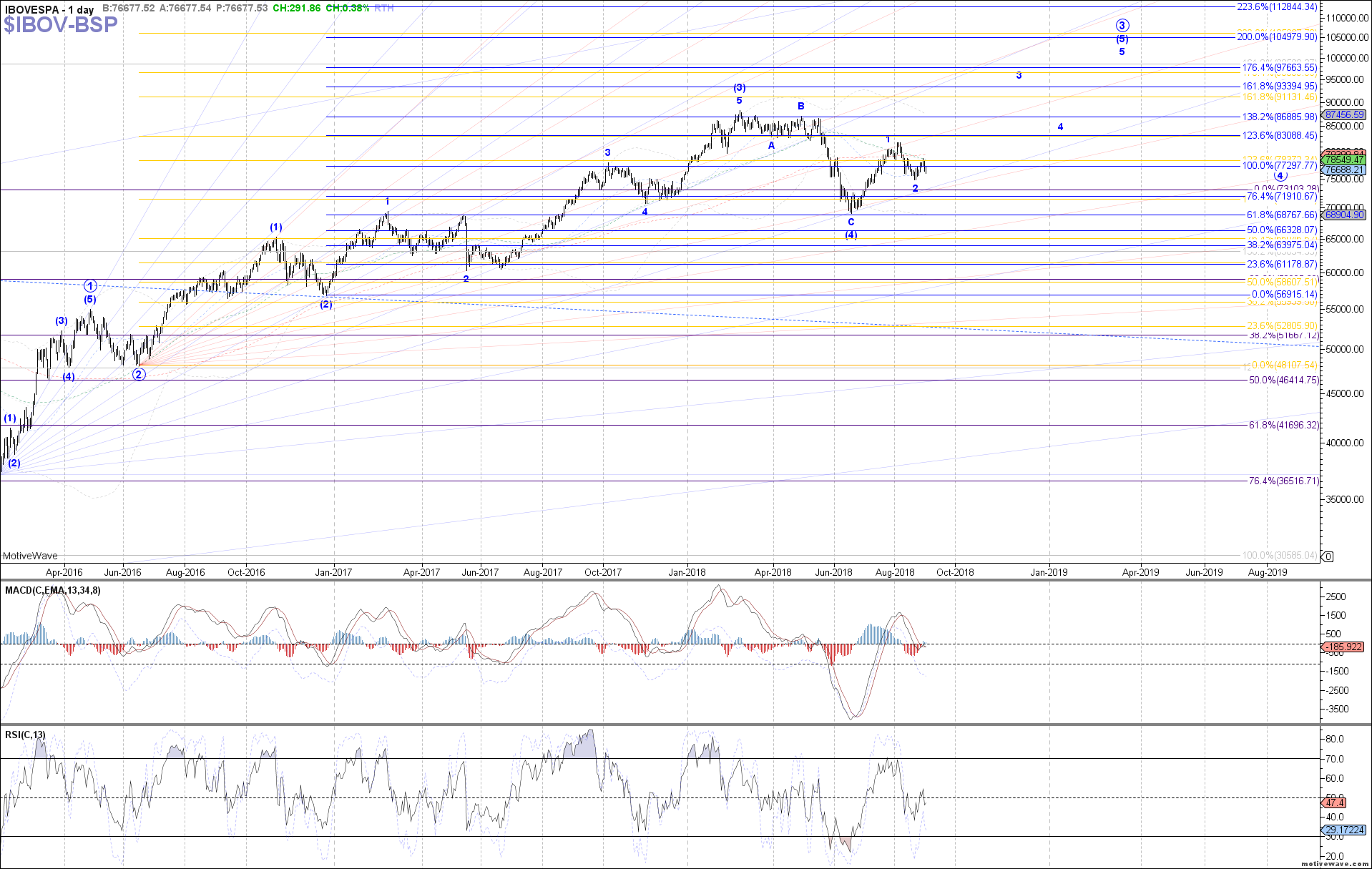The width and height of the screenshot is (1372, 869).
Task: Click wave label B near the April 2018 high
Action: tap(801, 106)
